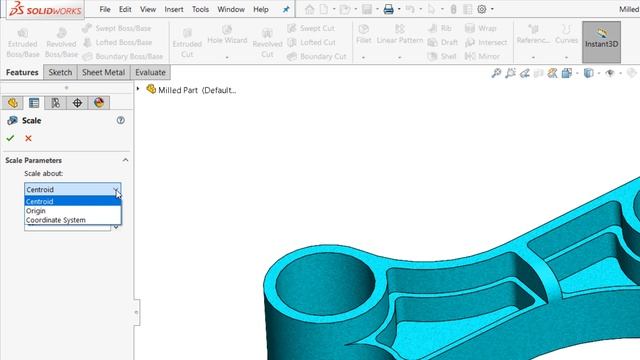Open the Options gear icon
Image resolution: width=640 pixels, height=360 pixels.
(x=482, y=9)
